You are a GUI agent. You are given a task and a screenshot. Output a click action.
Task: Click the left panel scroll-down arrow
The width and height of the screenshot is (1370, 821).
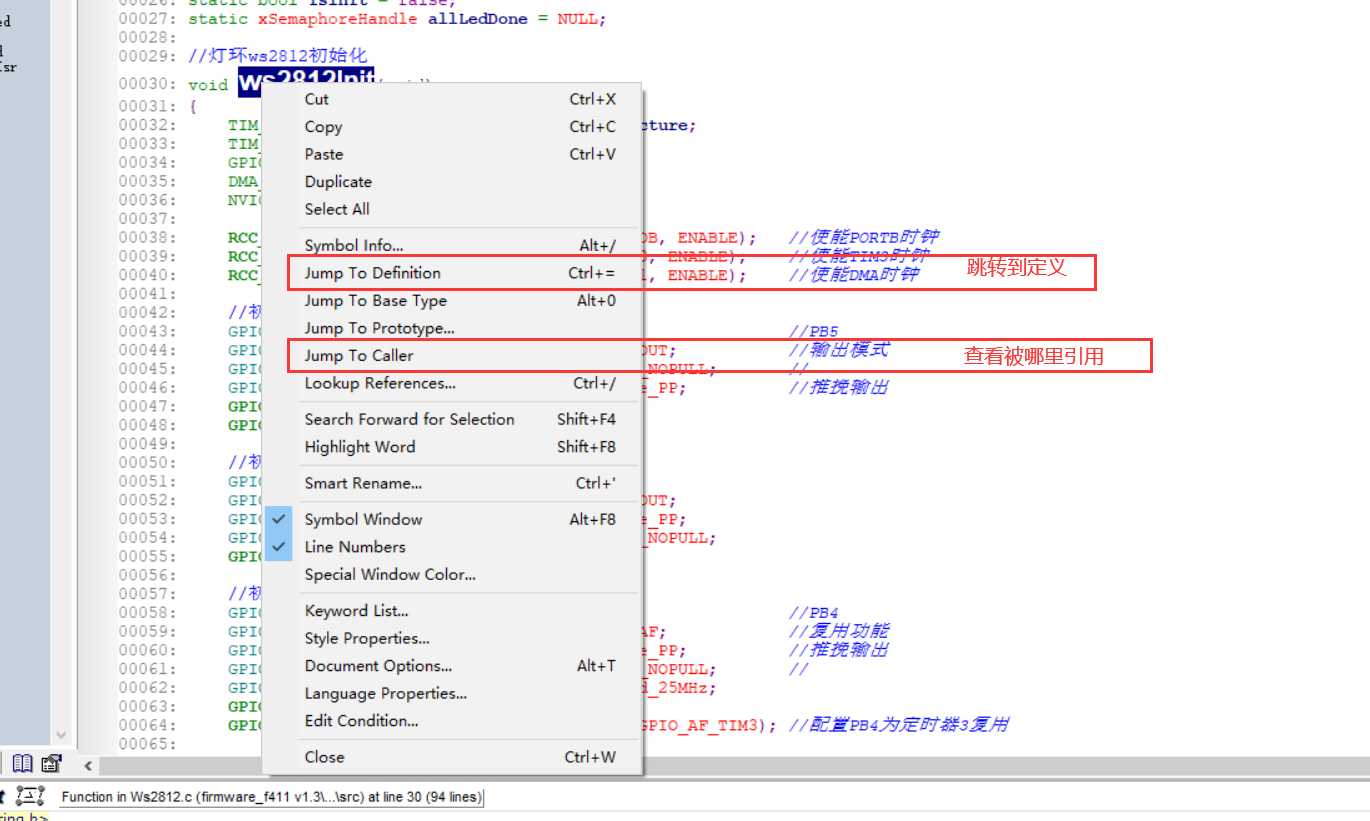[59, 735]
